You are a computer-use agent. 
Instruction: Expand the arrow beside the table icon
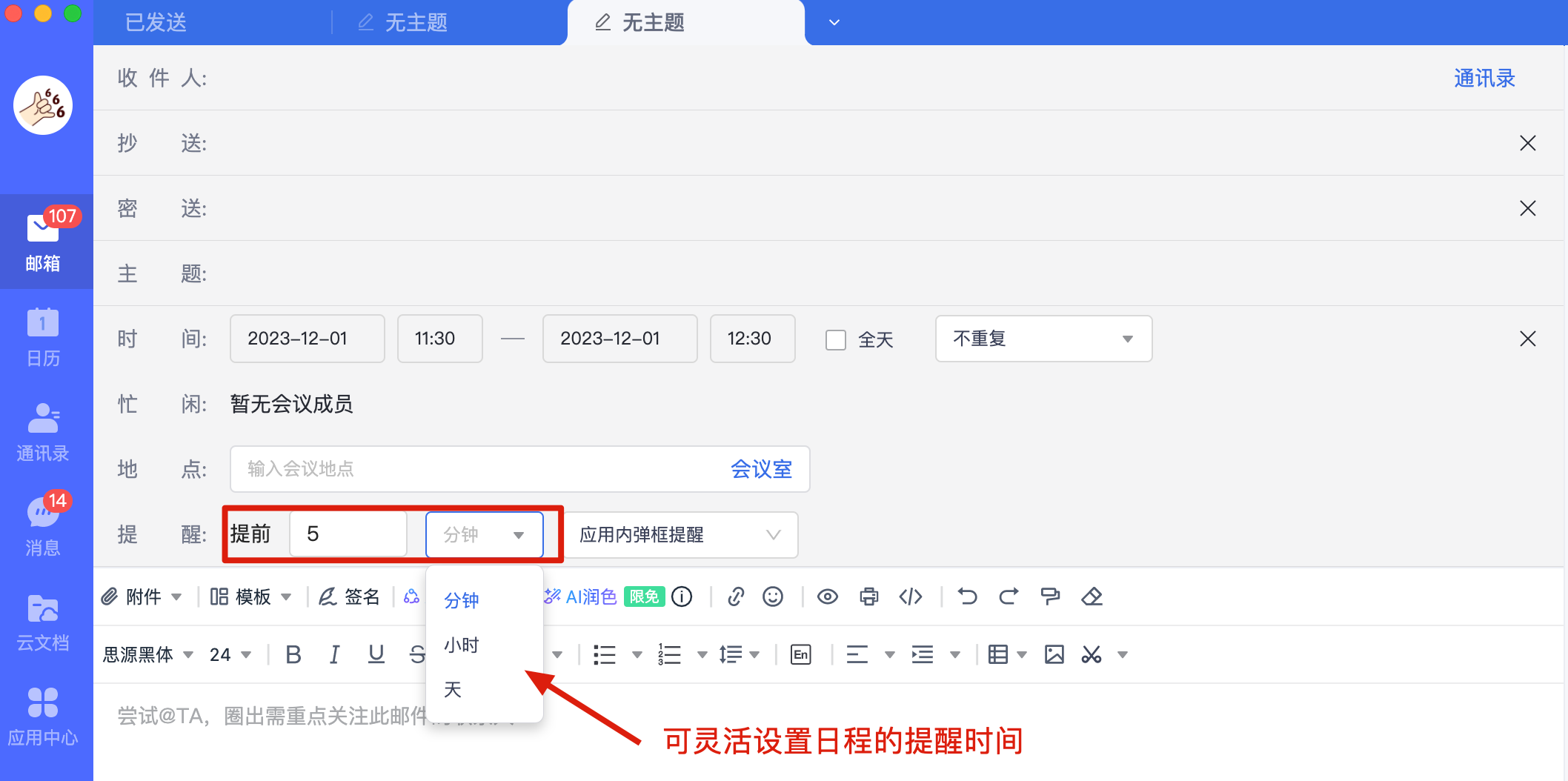tap(1022, 654)
